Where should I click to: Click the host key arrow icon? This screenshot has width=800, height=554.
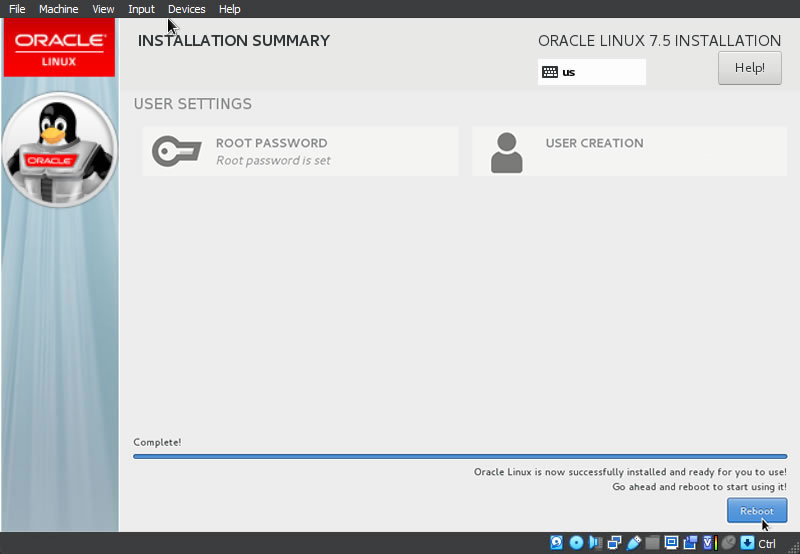click(x=747, y=543)
